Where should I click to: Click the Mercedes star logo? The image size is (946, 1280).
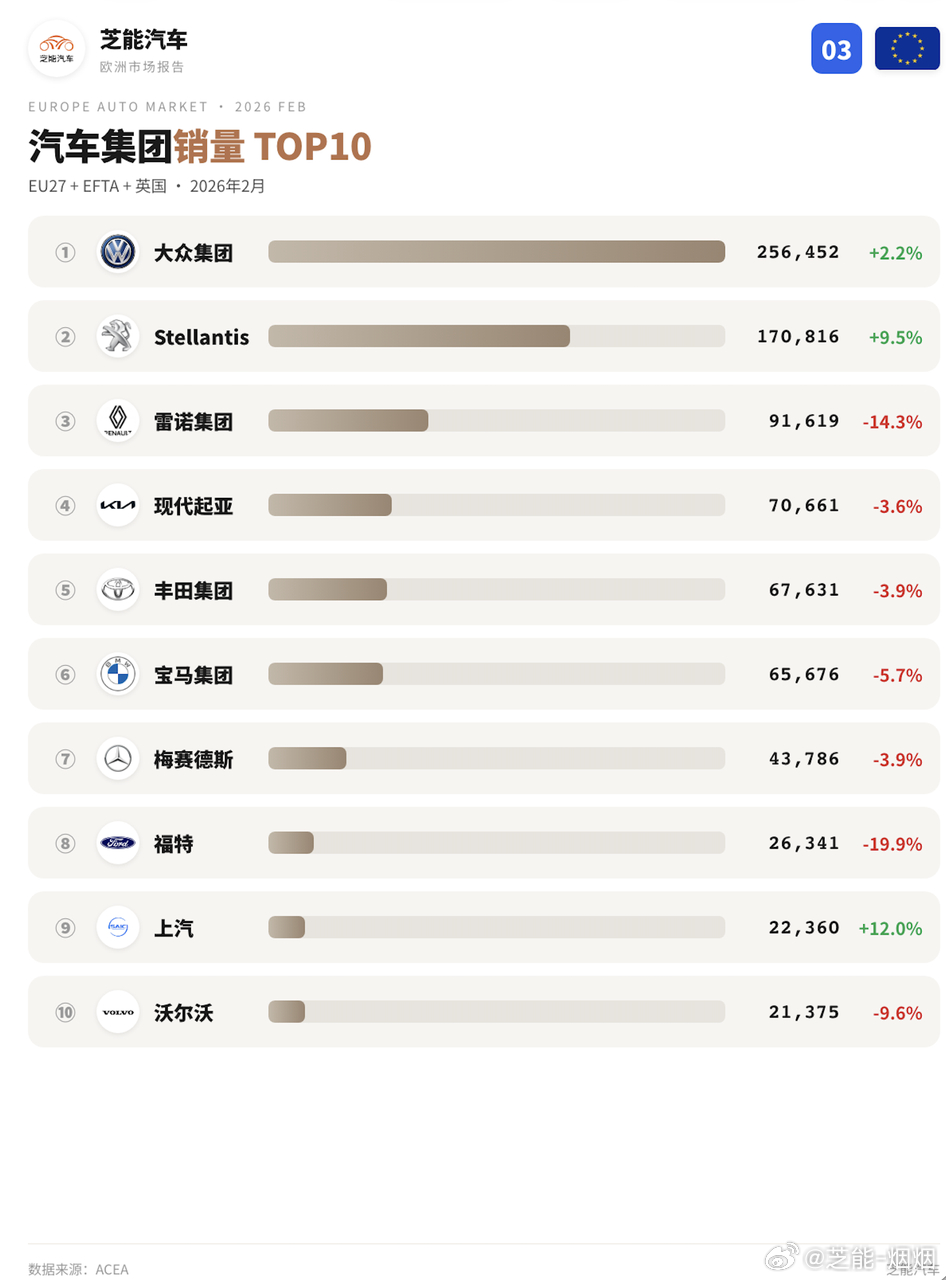point(118,759)
